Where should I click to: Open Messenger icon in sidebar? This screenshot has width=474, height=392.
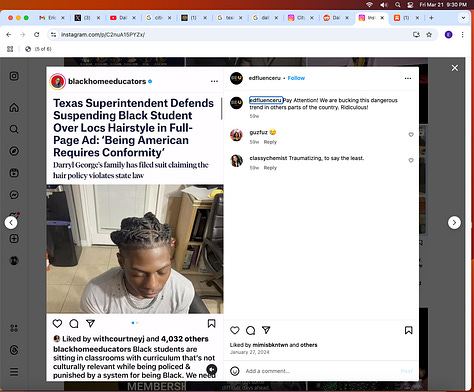pos(14,195)
